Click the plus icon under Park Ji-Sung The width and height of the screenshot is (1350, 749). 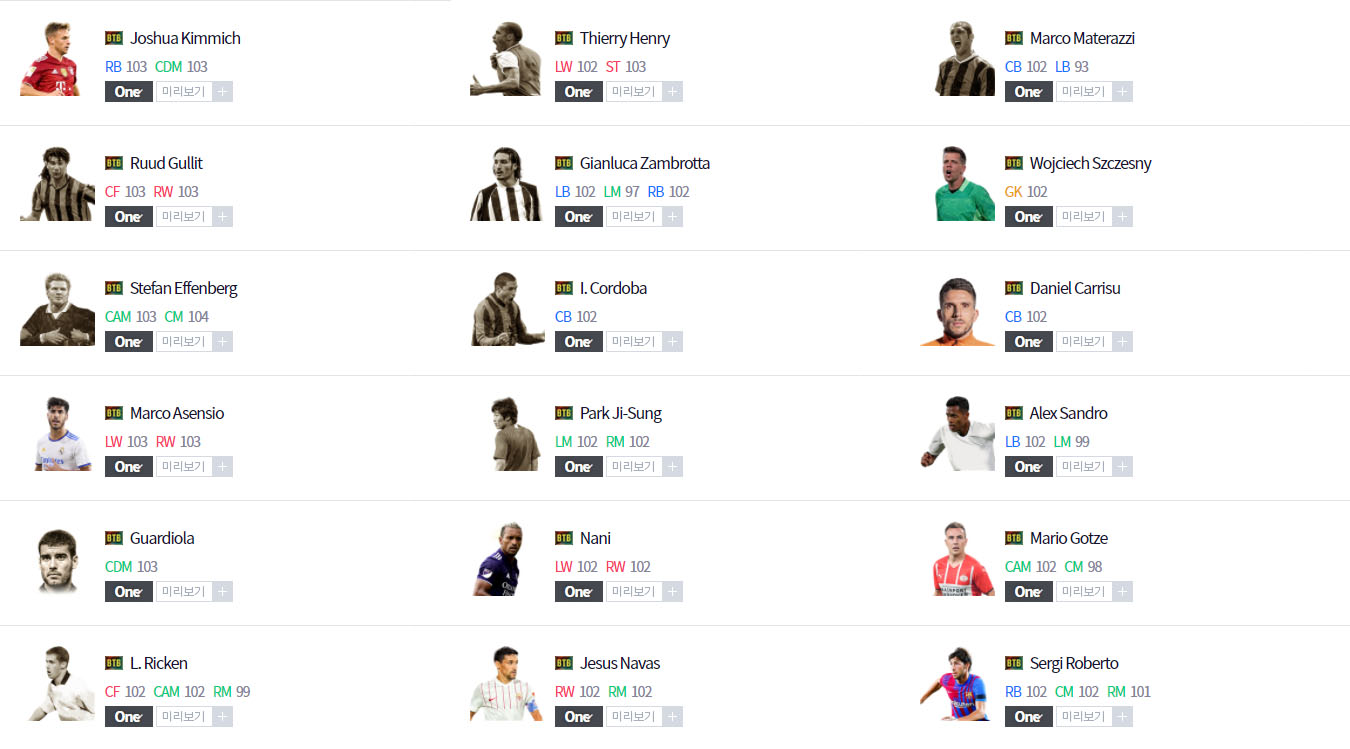[673, 467]
